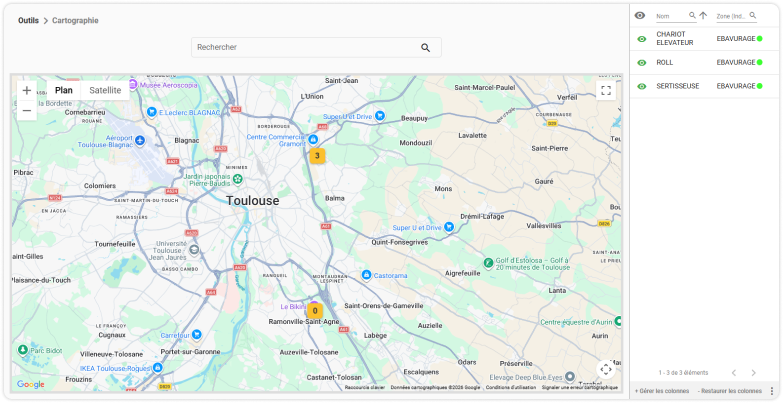This screenshot has height=403, width=783.
Task: Click the search icon in Nom column
Action: click(x=693, y=15)
